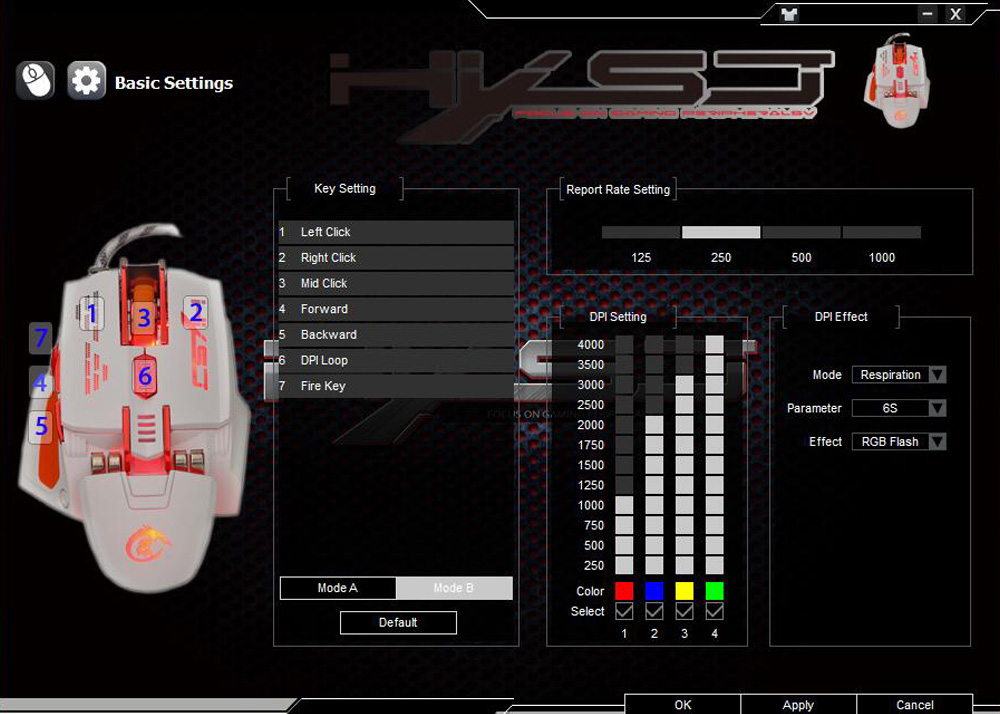
Task: Click the red color swatch for DPI 1
Action: 624,591
